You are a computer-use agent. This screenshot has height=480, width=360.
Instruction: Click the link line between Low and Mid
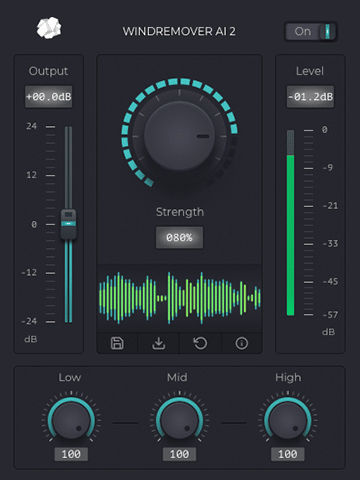click(x=125, y=423)
